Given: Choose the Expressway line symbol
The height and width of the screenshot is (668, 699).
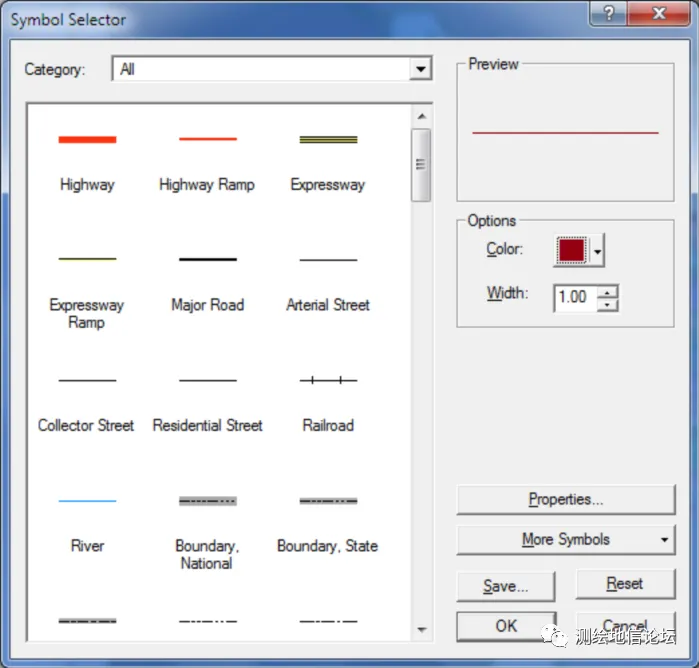Looking at the screenshot, I should (x=328, y=140).
